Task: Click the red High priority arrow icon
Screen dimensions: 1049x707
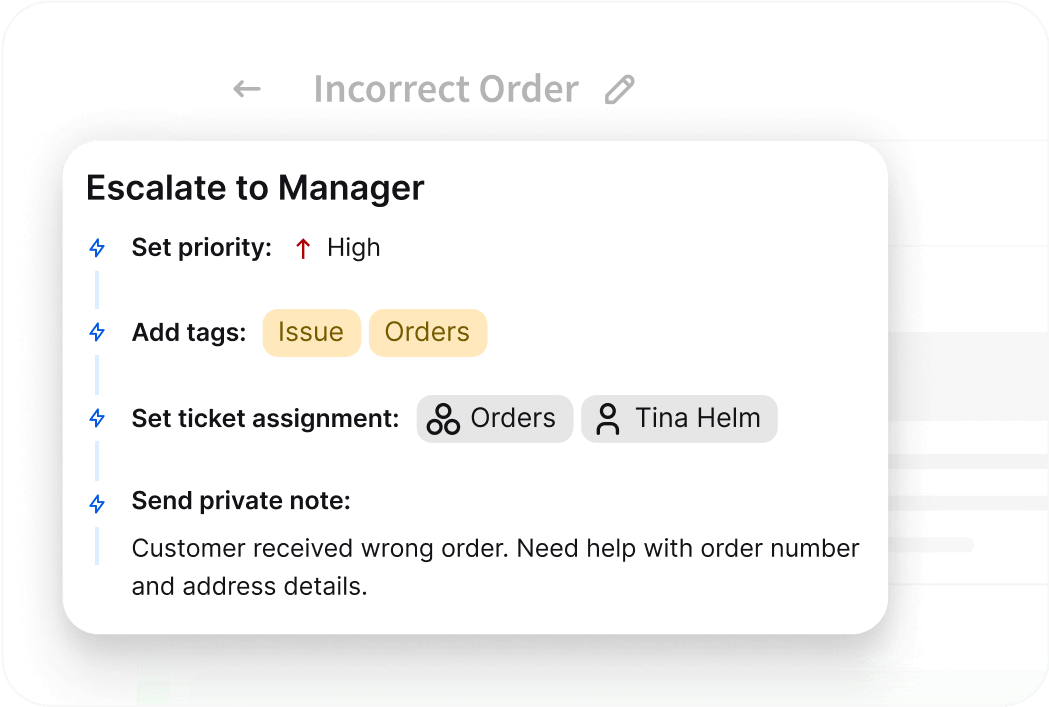Action: pos(302,247)
